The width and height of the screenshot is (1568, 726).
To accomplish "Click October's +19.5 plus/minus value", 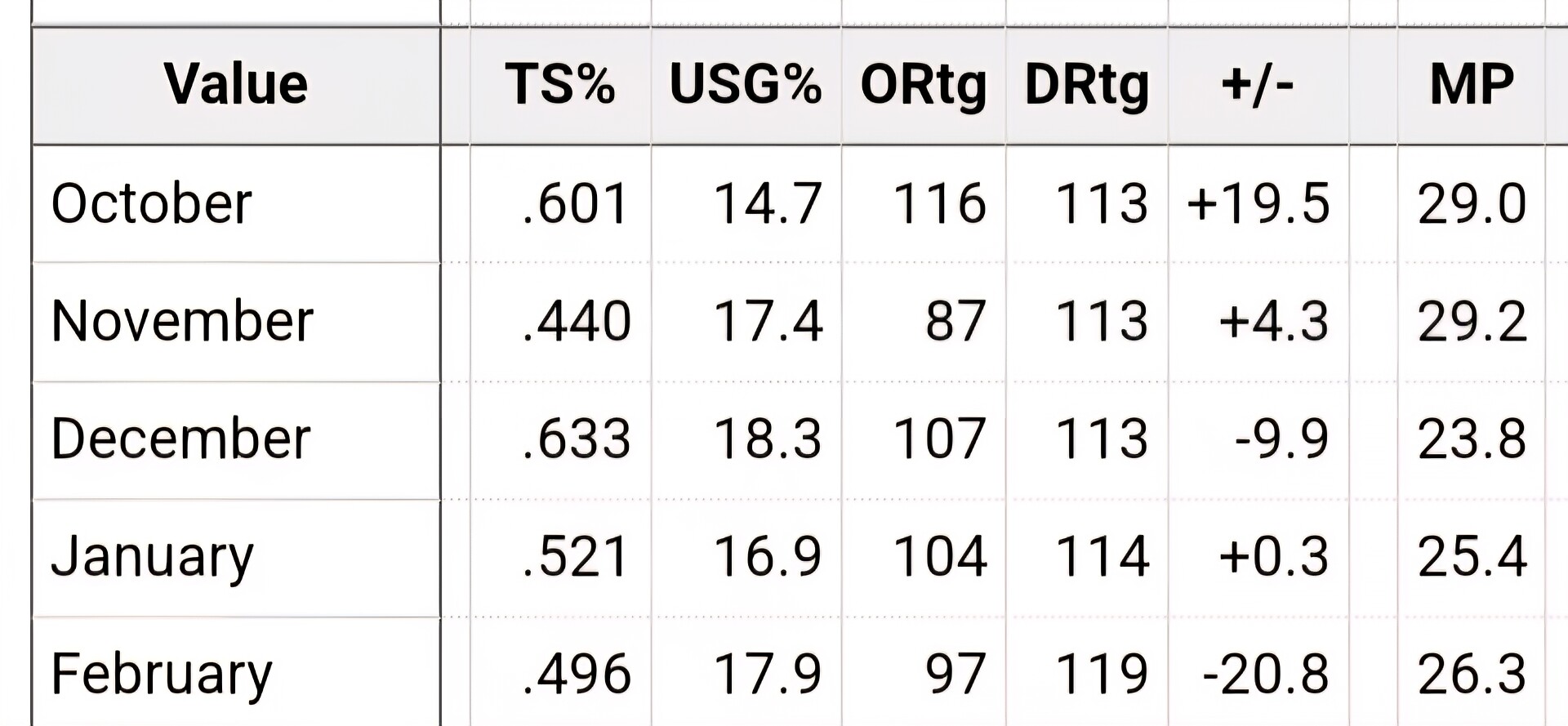I will coord(1258,203).
